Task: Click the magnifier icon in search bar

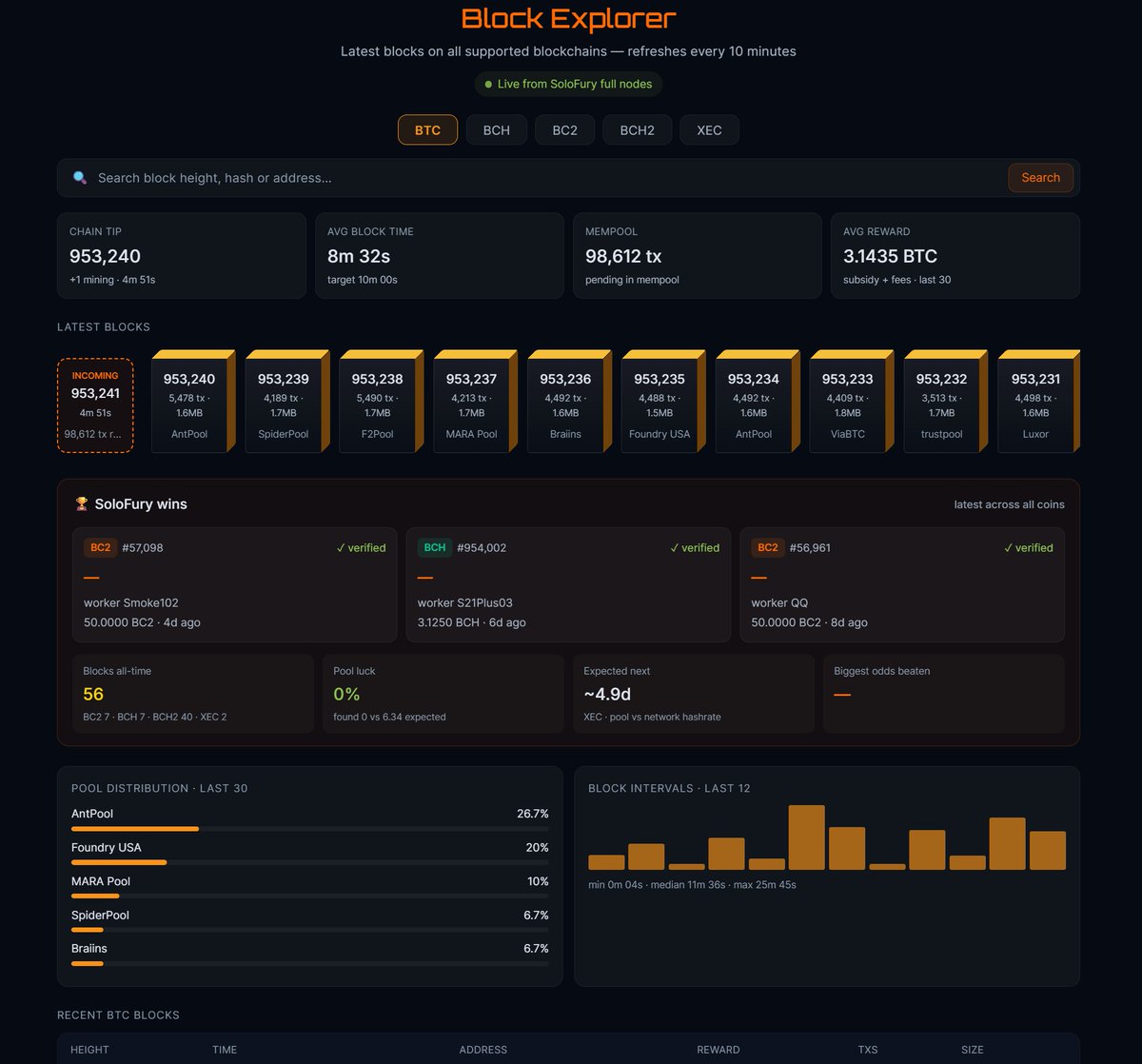Action: tap(80, 178)
